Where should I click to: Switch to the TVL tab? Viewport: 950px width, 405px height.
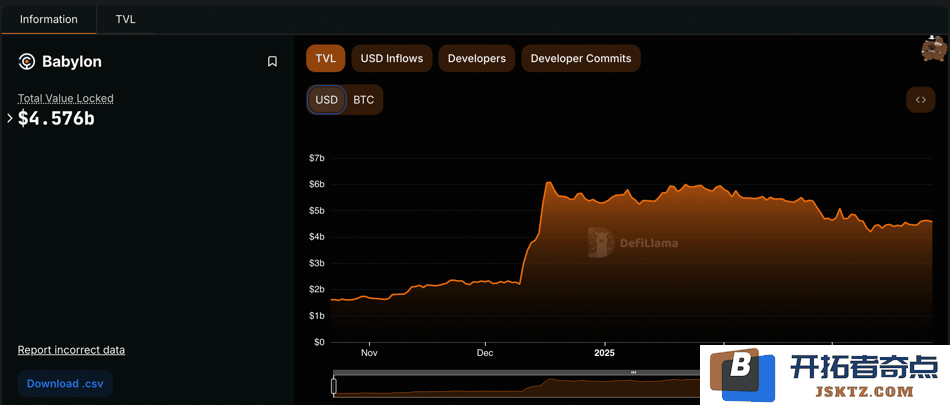pos(125,19)
